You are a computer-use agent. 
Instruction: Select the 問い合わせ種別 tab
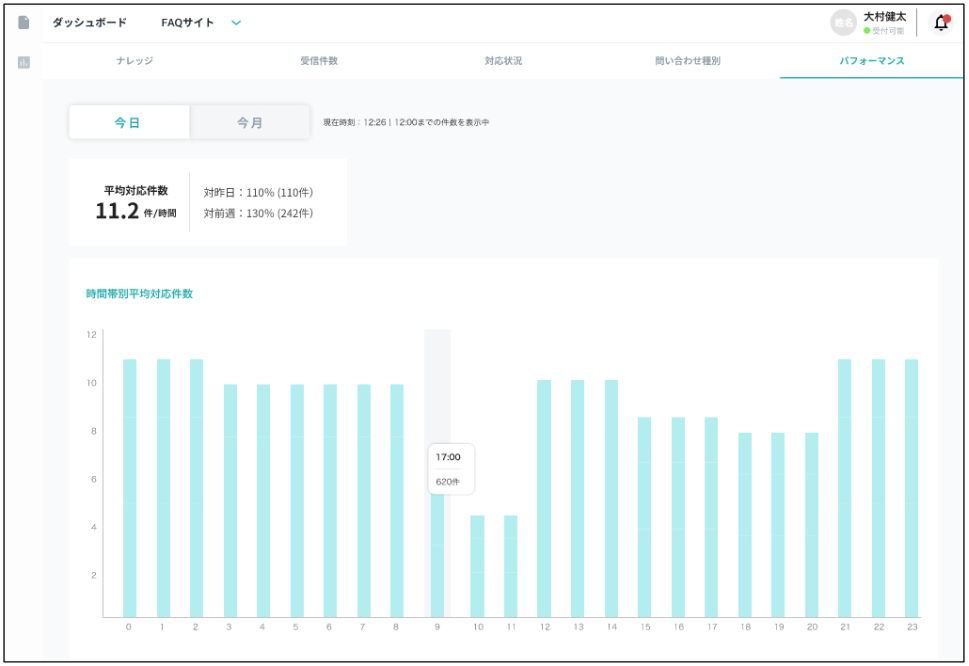[687, 61]
